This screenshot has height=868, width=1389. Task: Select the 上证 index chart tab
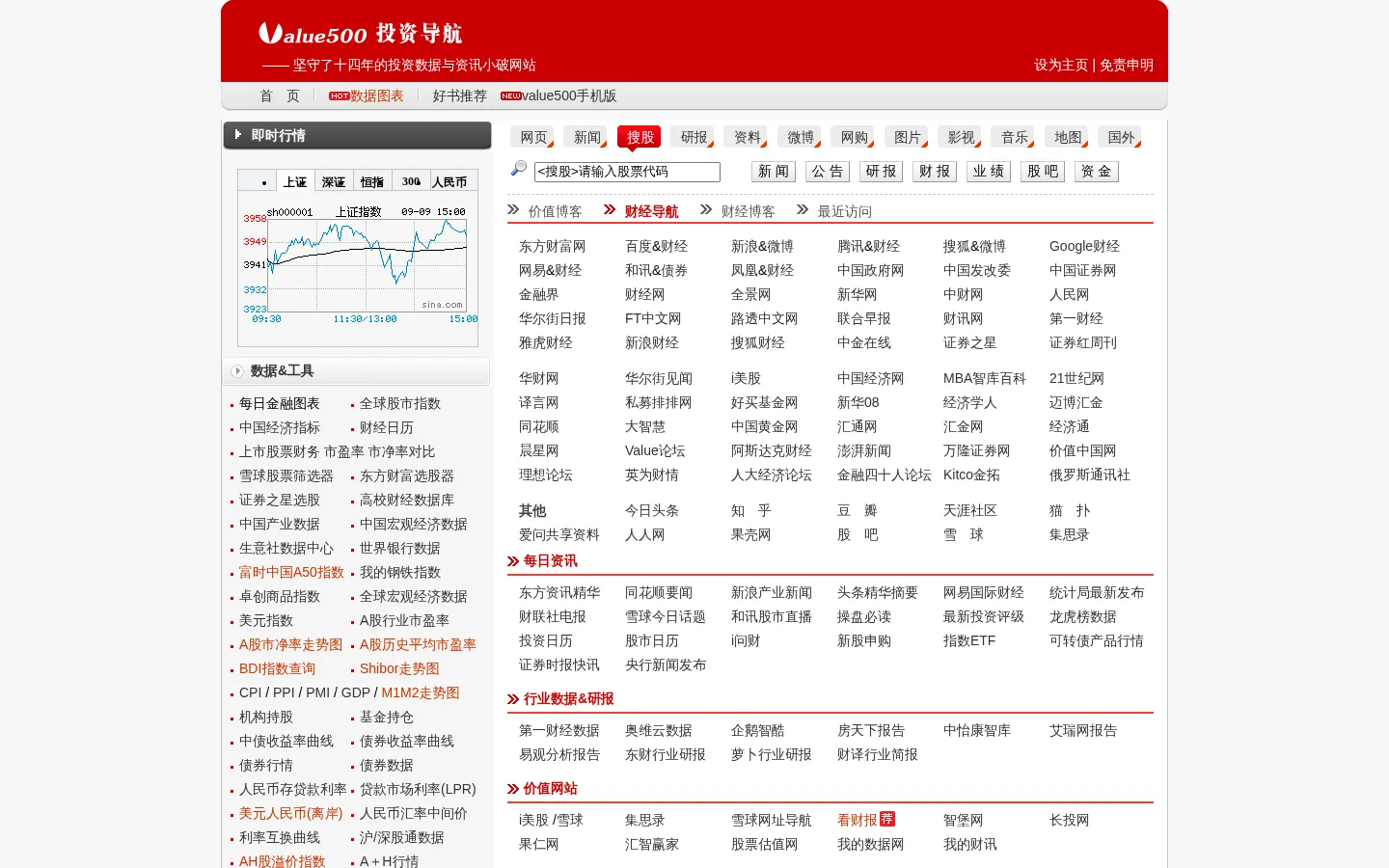[295, 181]
